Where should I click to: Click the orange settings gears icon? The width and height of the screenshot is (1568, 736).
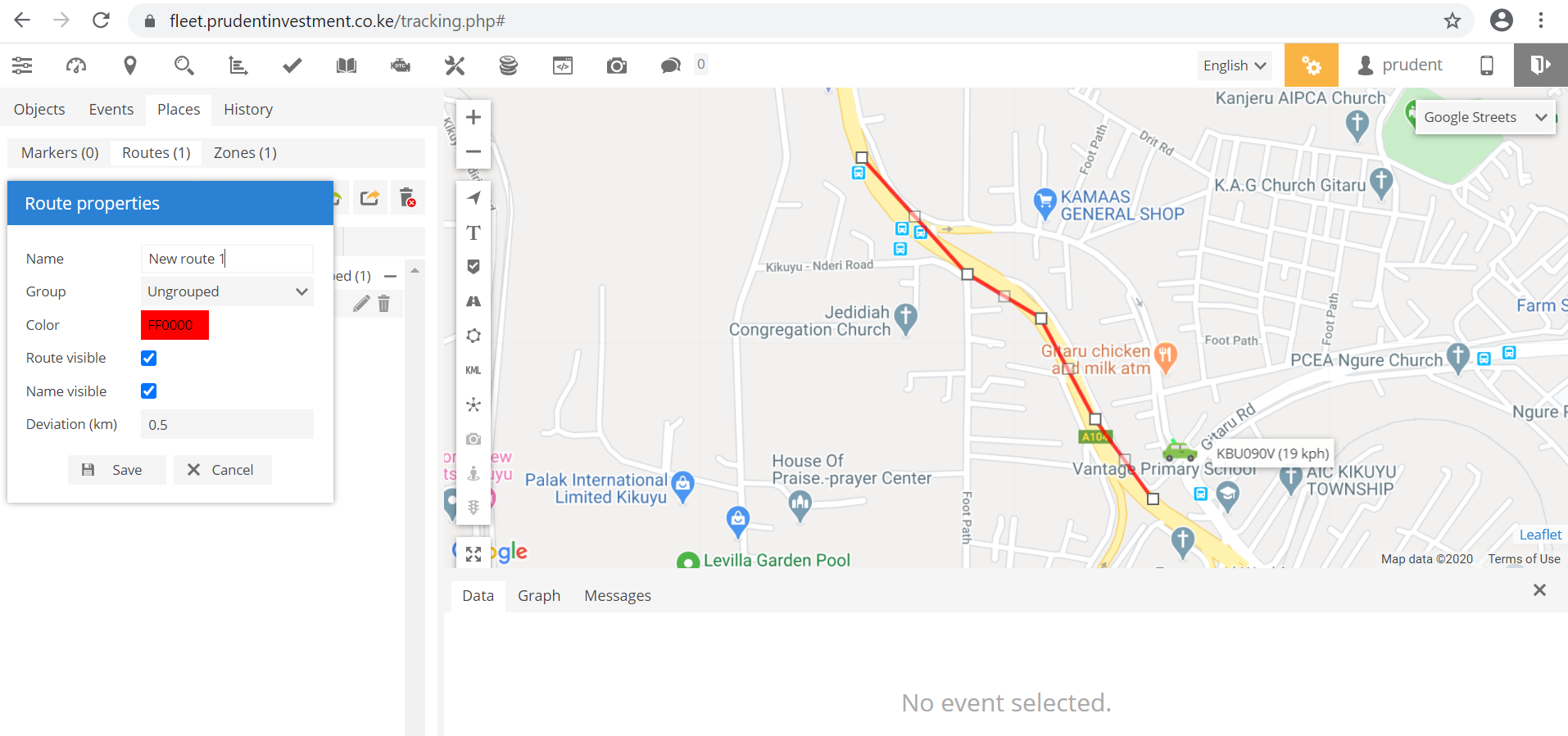(1311, 65)
